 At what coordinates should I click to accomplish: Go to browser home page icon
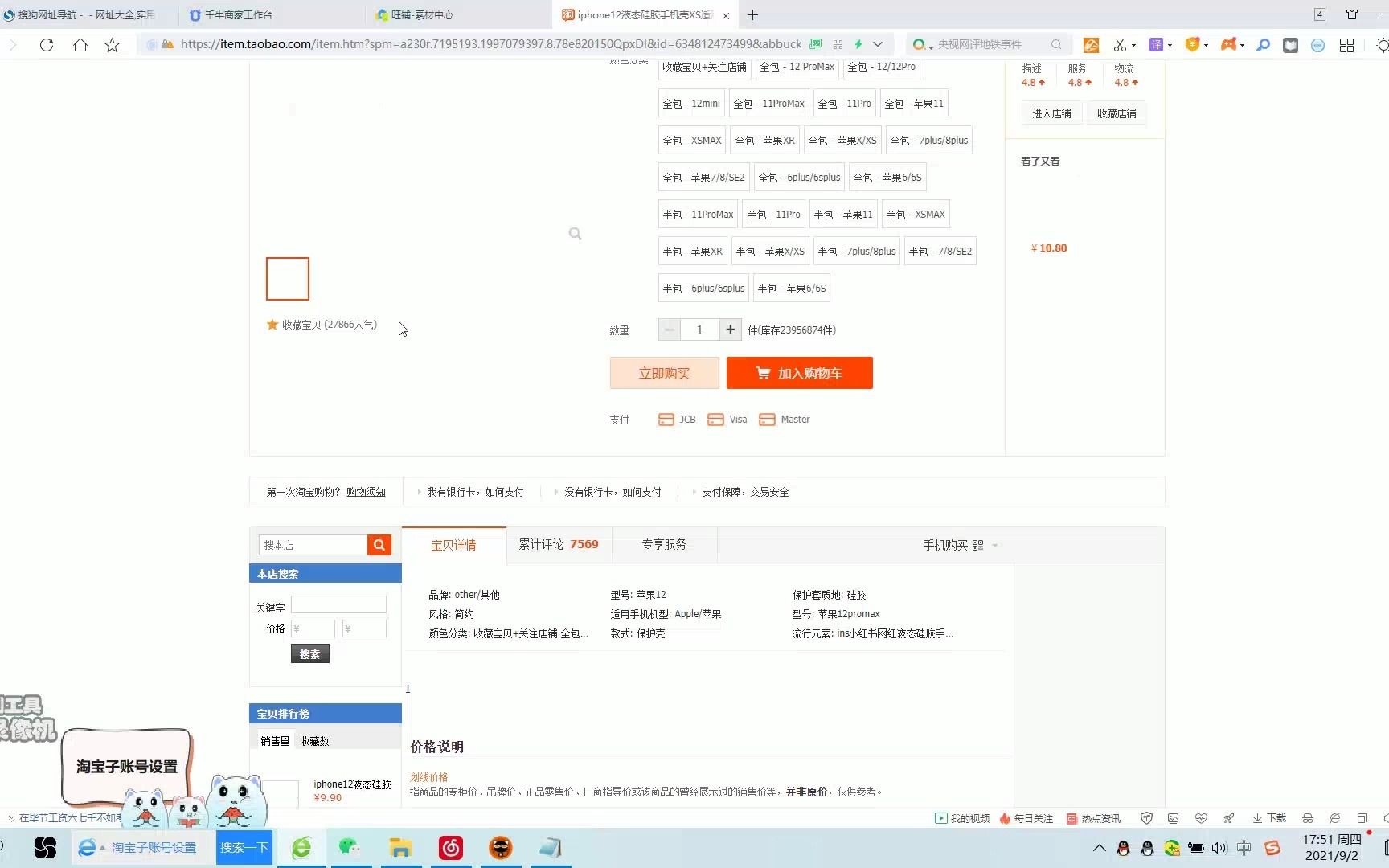pos(80,45)
